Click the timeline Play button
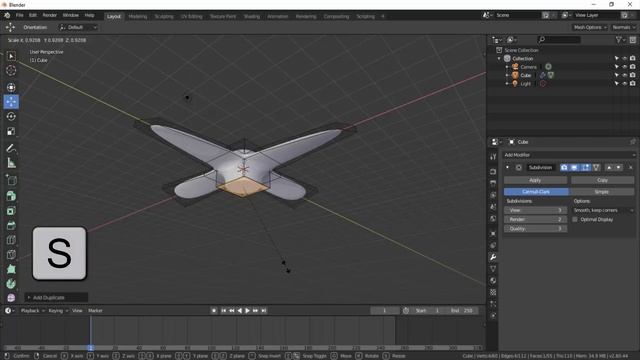This screenshot has width=640, height=360. [x=247, y=311]
